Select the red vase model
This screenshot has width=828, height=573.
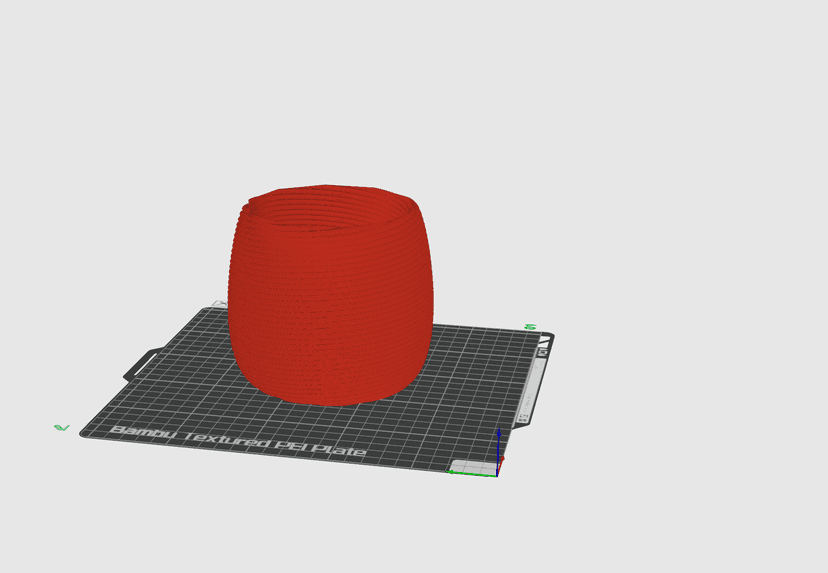point(331,296)
